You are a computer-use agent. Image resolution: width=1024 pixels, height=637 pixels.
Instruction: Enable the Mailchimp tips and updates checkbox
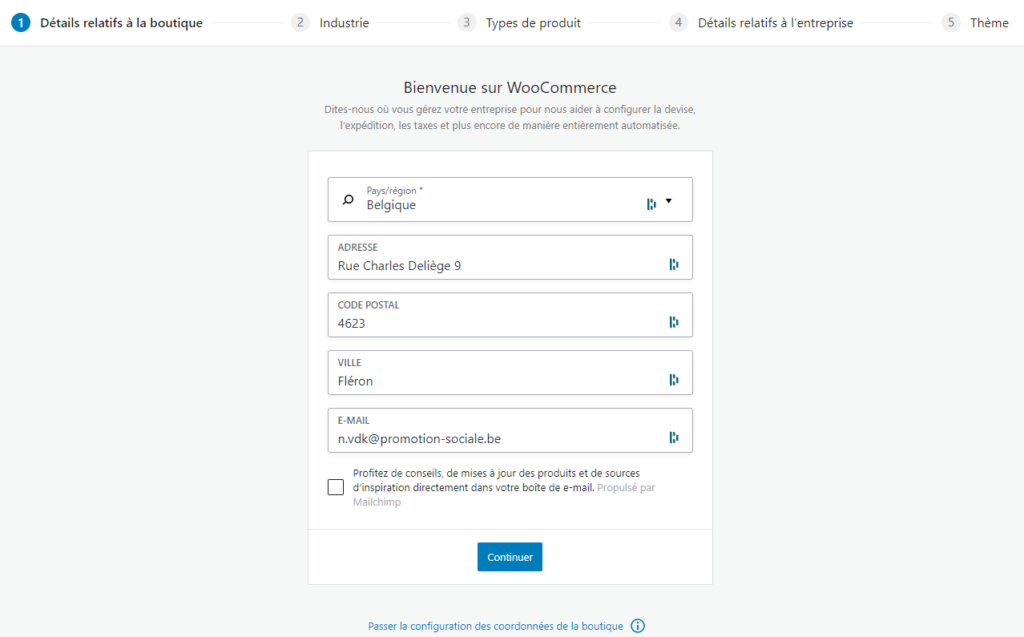[336, 487]
